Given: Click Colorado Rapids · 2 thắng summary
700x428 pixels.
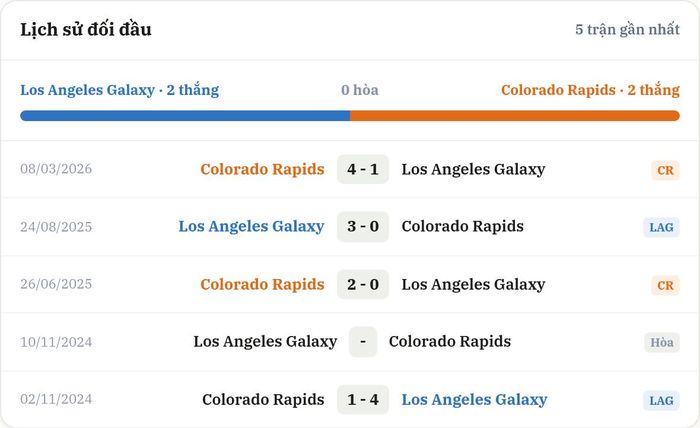Looking at the screenshot, I should click(590, 90).
